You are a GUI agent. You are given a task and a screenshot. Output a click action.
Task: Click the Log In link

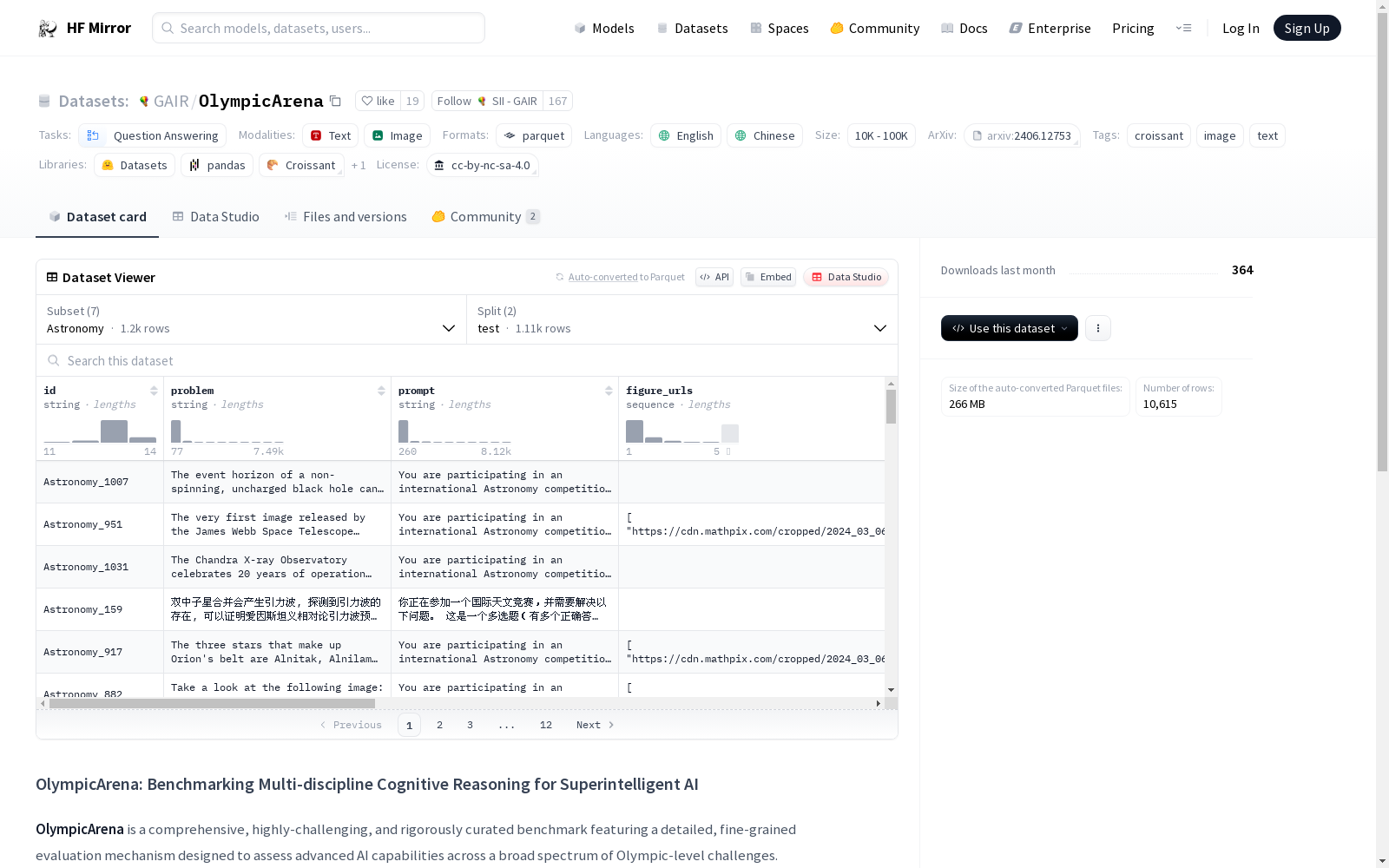point(1241,29)
